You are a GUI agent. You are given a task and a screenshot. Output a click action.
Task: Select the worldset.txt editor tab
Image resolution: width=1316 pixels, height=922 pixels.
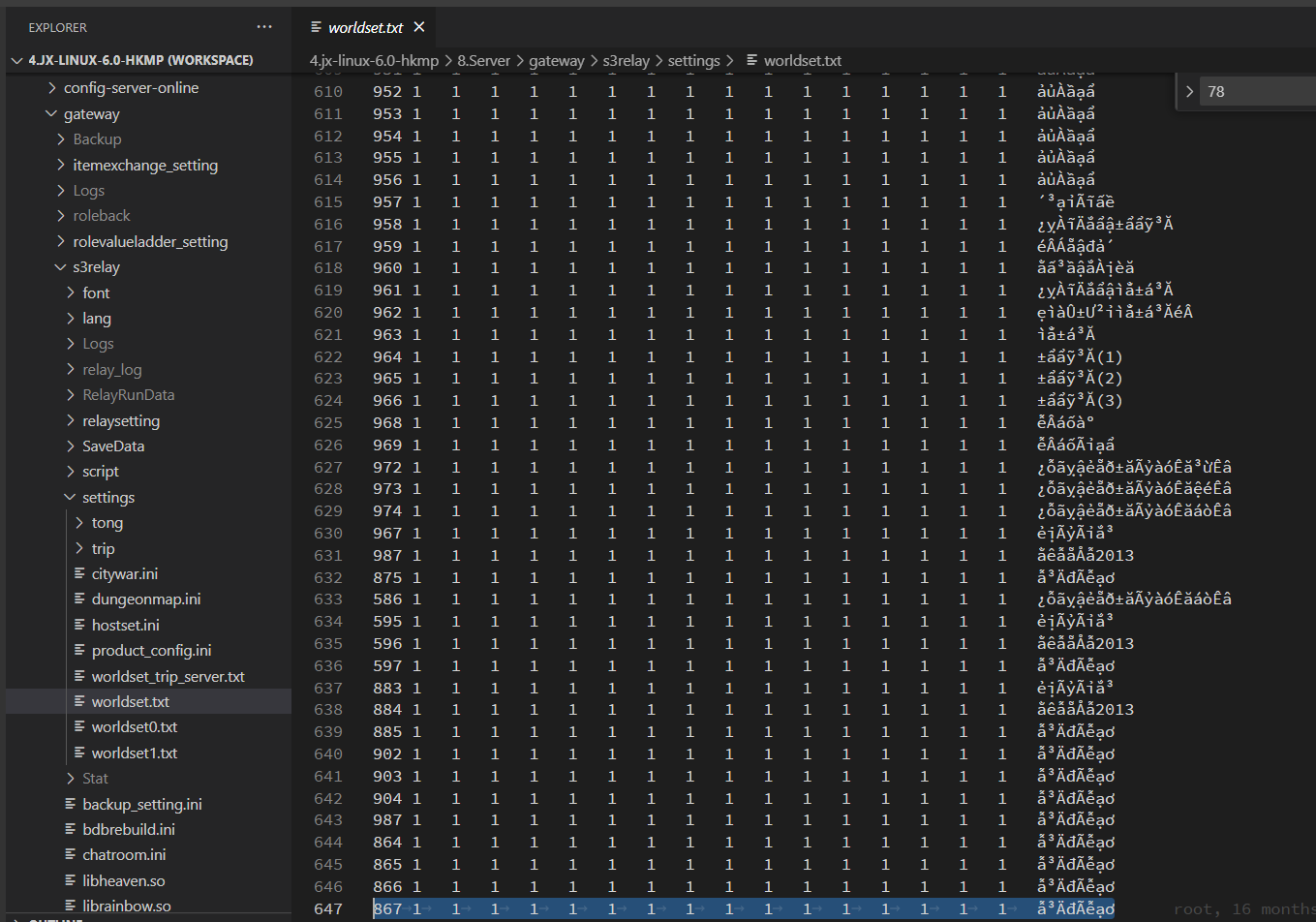click(366, 27)
